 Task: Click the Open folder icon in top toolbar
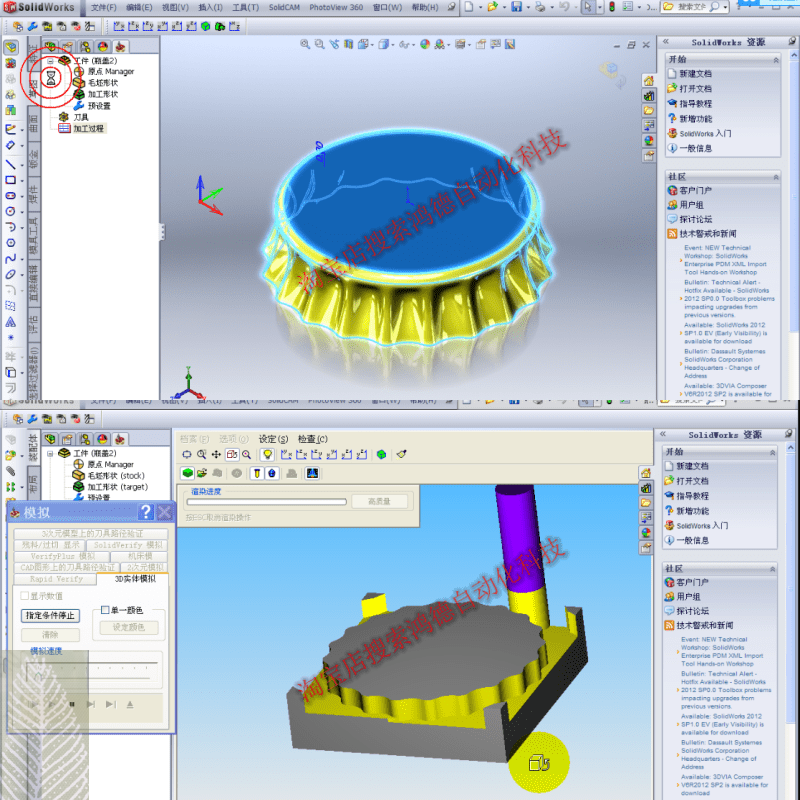point(492,7)
